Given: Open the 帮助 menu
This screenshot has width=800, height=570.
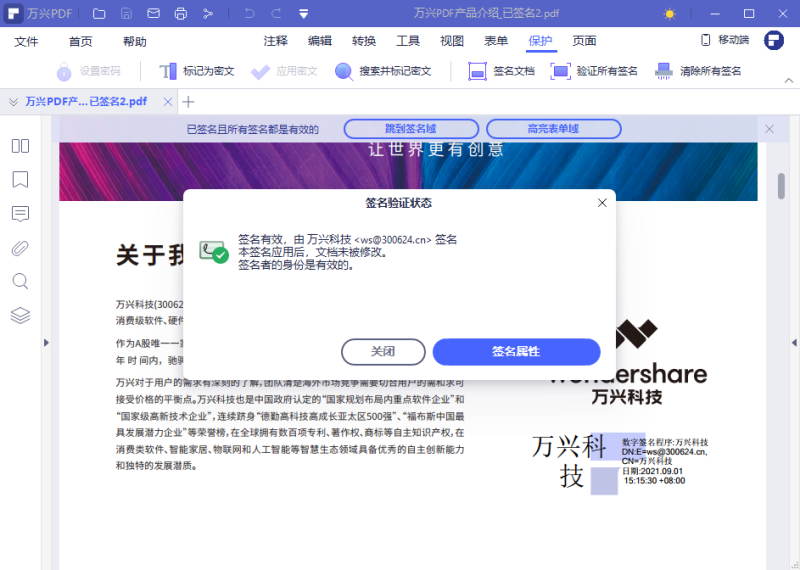Looking at the screenshot, I should pyautogui.click(x=135, y=41).
